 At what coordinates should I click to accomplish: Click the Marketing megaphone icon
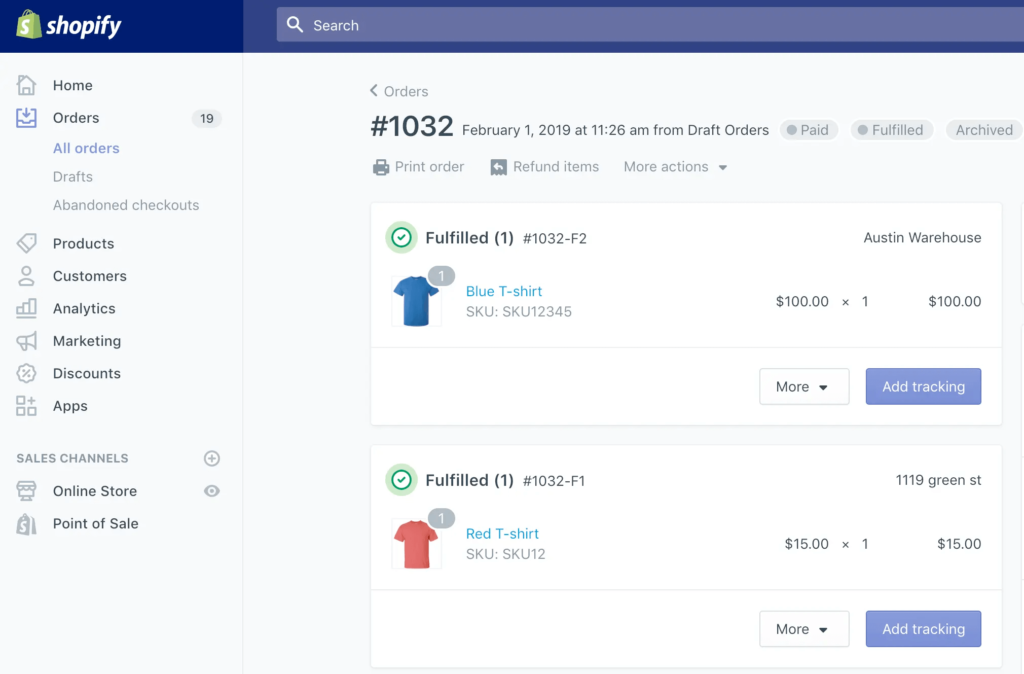[28, 341]
